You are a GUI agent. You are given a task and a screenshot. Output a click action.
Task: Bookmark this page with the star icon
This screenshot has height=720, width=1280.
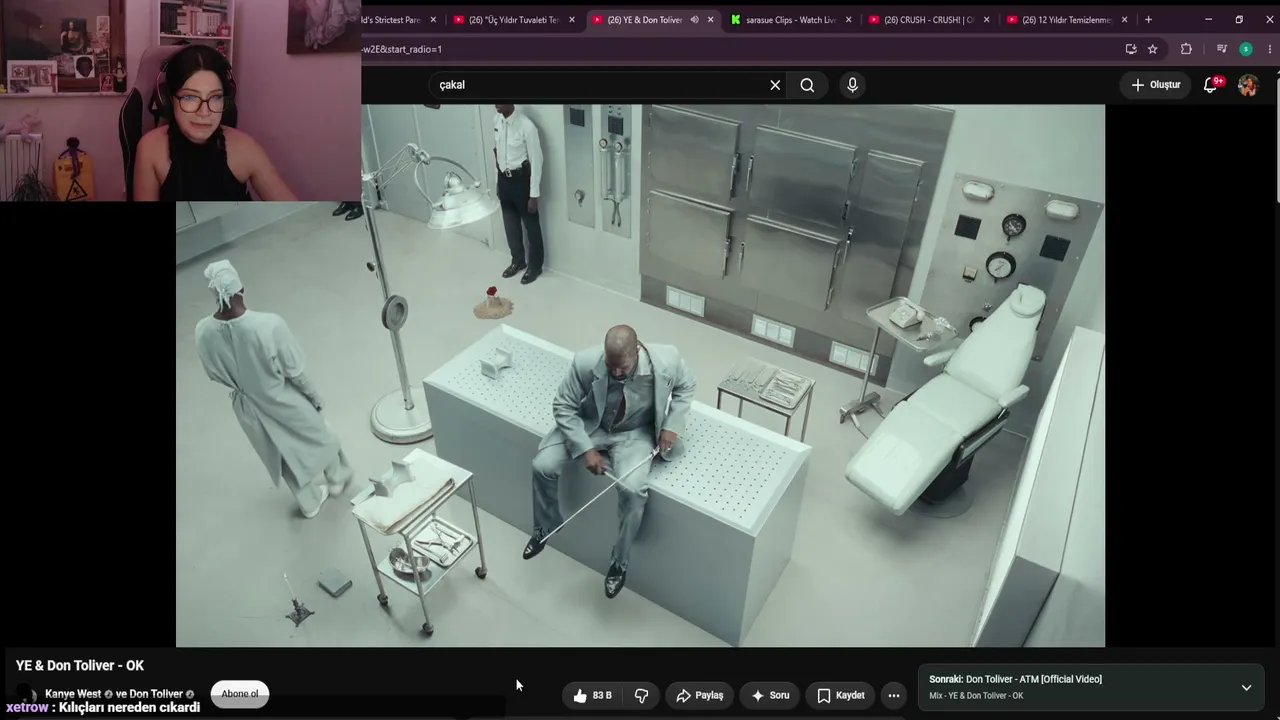[x=1152, y=49]
